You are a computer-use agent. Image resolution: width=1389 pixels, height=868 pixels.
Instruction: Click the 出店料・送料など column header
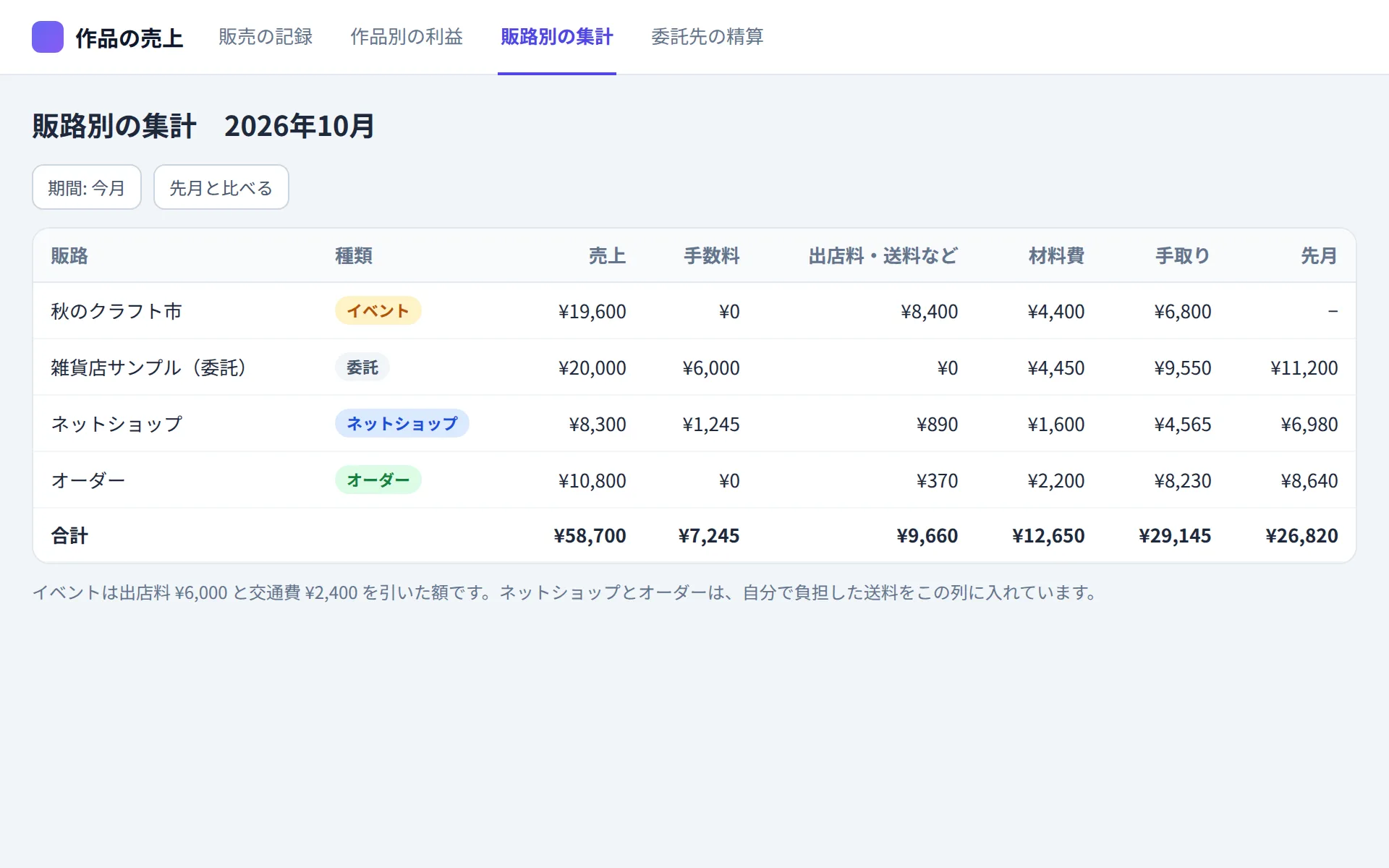(x=883, y=256)
